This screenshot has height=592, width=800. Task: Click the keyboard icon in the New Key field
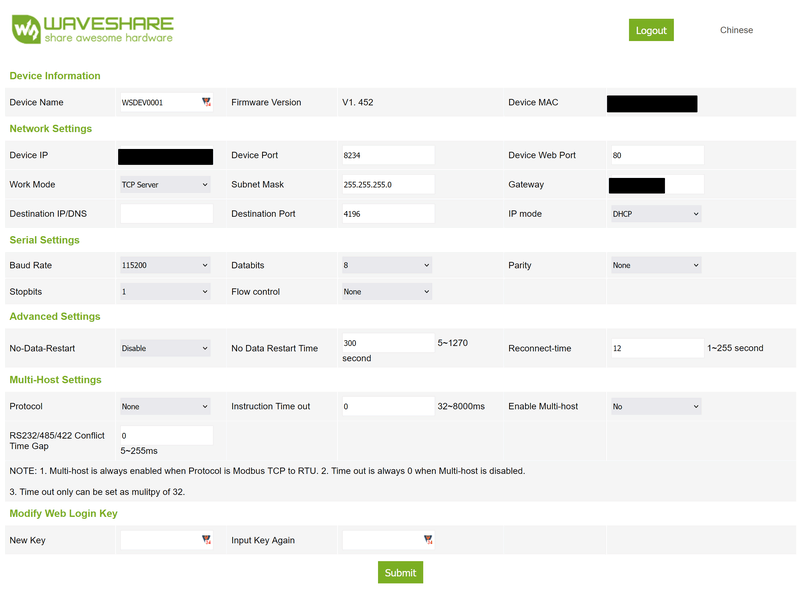pyautogui.click(x=207, y=540)
